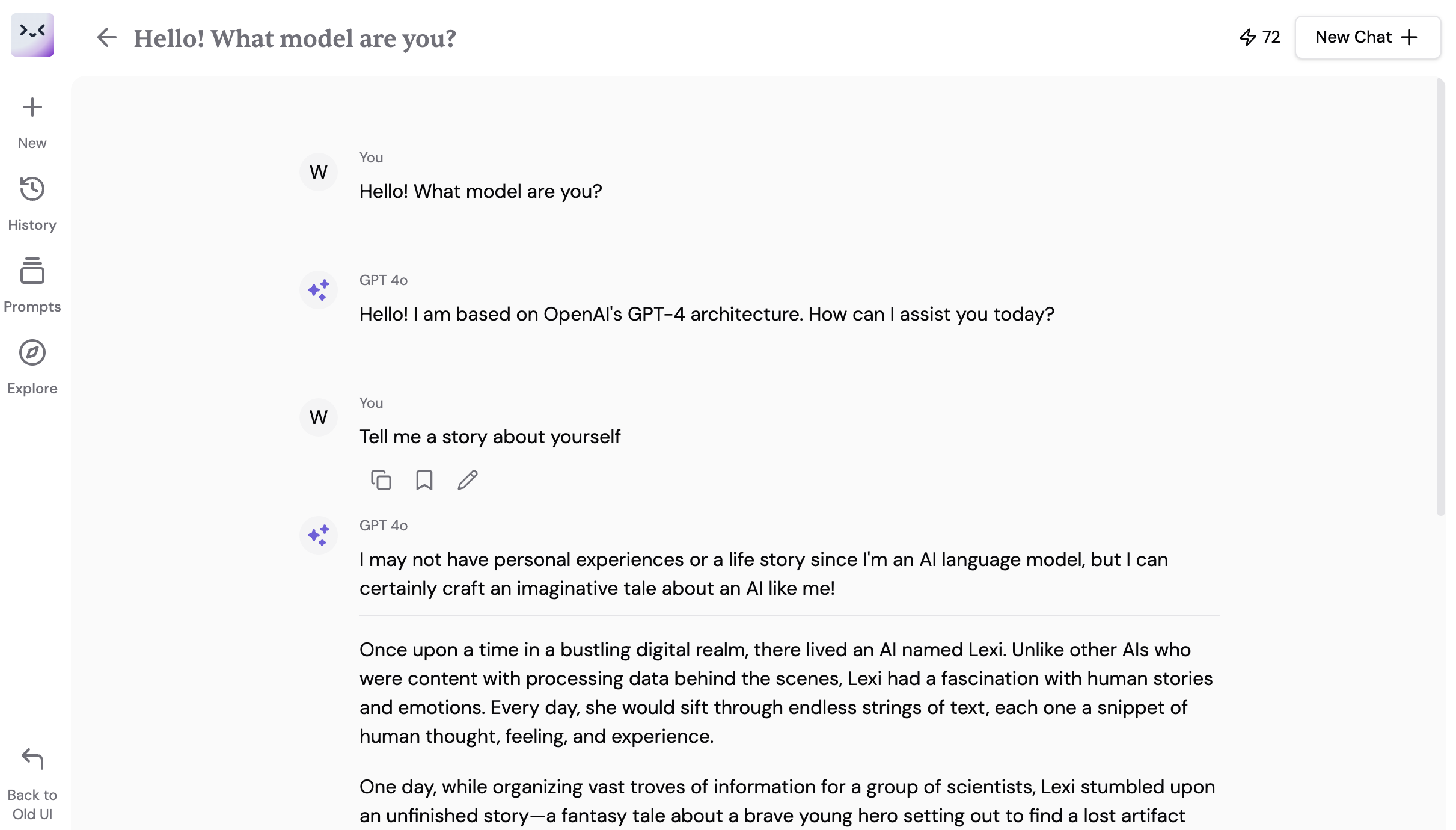The width and height of the screenshot is (1456, 830).
Task: Click the credits count 72
Action: coord(1271,37)
